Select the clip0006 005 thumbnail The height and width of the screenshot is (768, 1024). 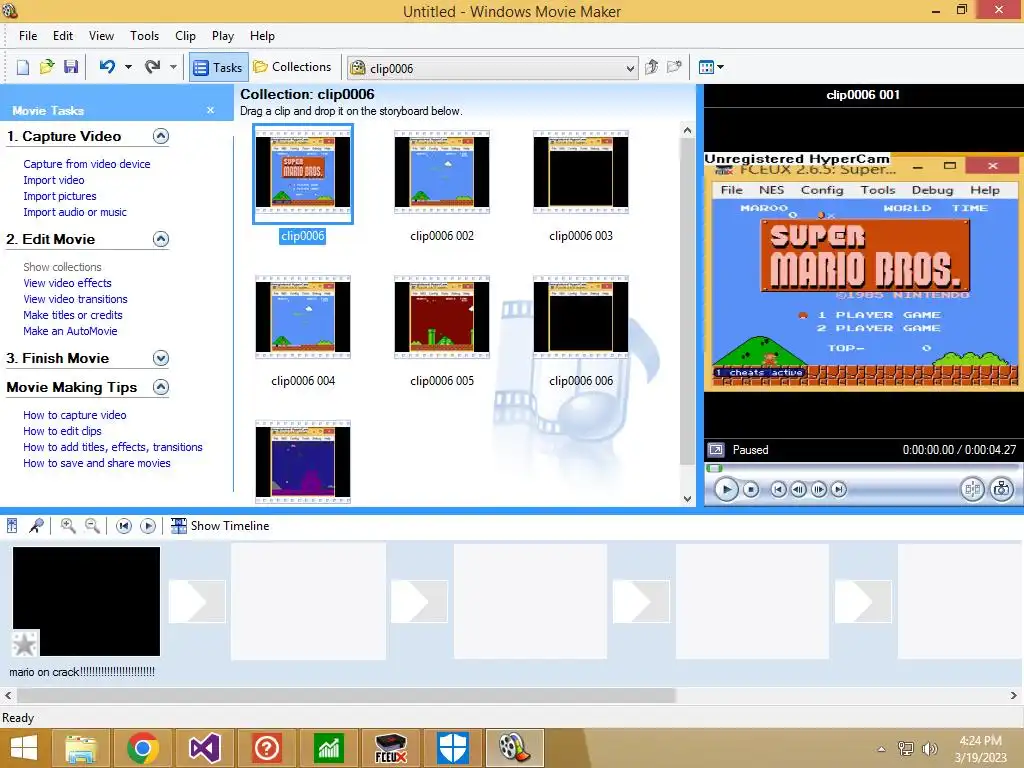coord(441,317)
